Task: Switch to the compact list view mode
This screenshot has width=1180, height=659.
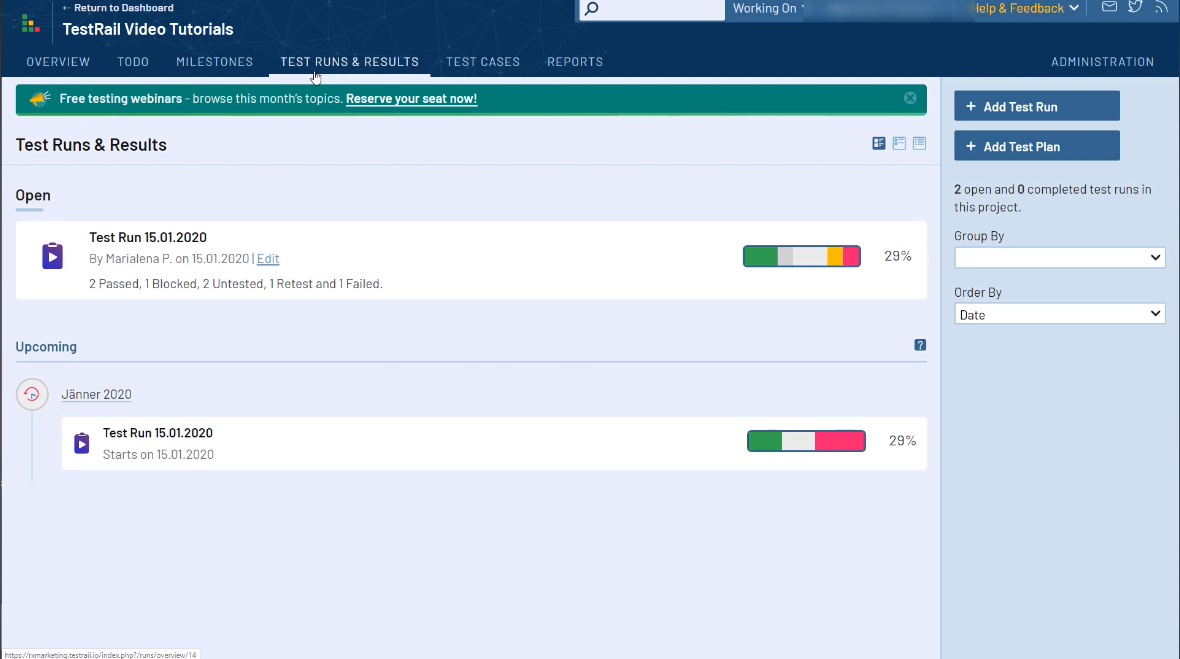Action: tap(919, 144)
